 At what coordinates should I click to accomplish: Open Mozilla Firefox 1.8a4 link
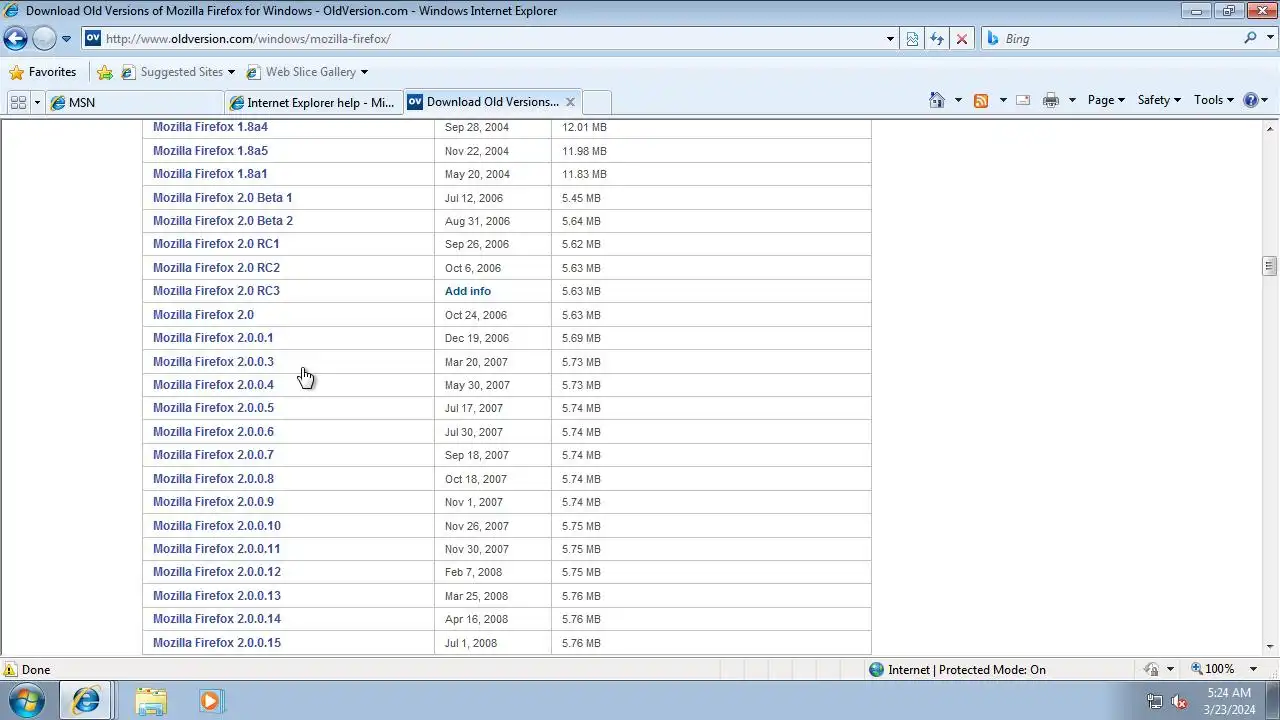pyautogui.click(x=210, y=127)
